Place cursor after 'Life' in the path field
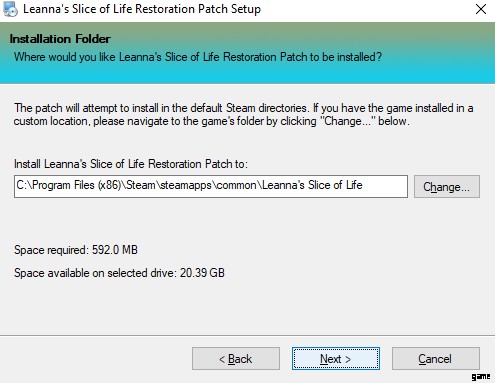495x383 pixels. [x=363, y=185]
